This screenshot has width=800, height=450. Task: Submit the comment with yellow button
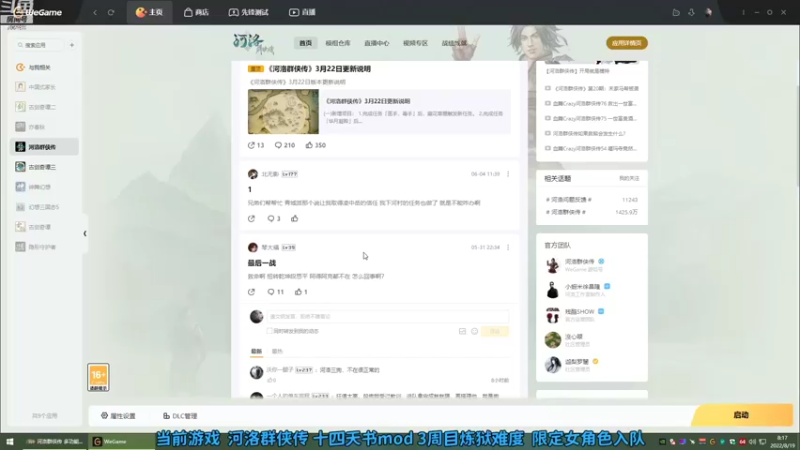pos(495,331)
